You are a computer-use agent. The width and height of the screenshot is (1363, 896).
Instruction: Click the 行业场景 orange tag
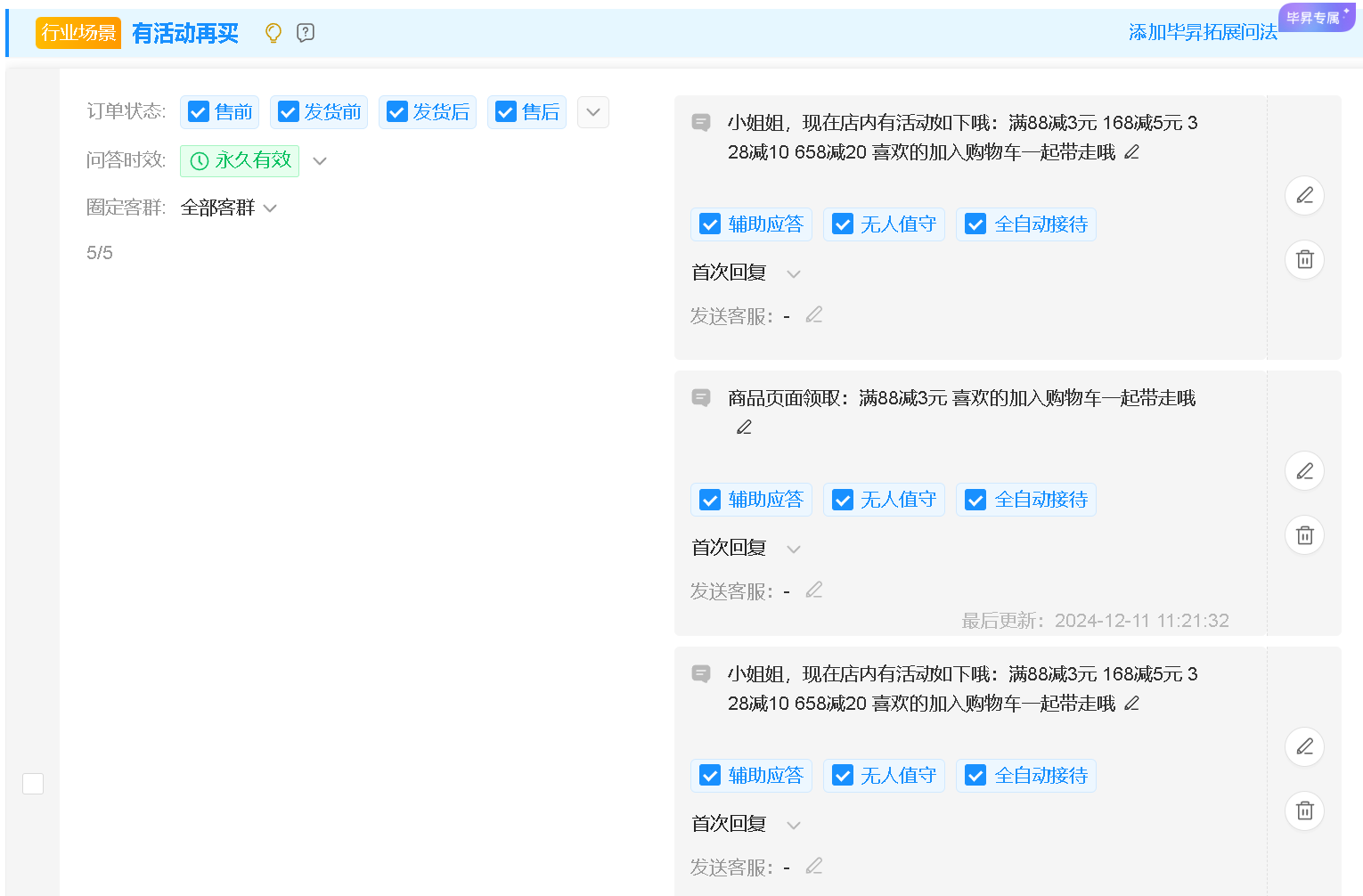[78, 33]
